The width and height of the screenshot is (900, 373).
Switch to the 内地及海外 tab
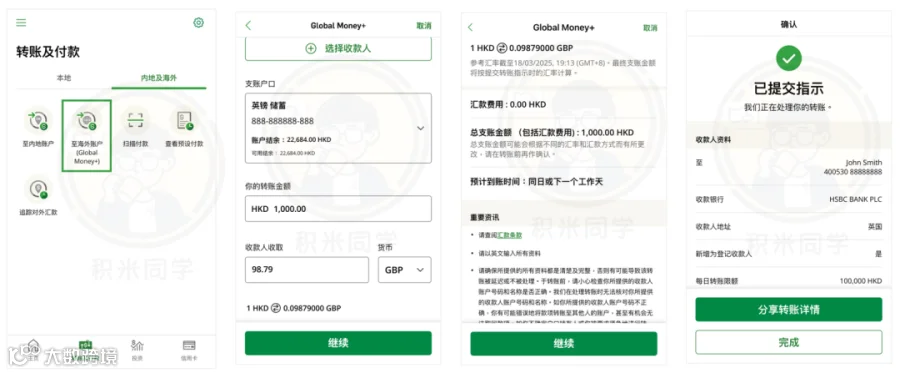point(159,78)
